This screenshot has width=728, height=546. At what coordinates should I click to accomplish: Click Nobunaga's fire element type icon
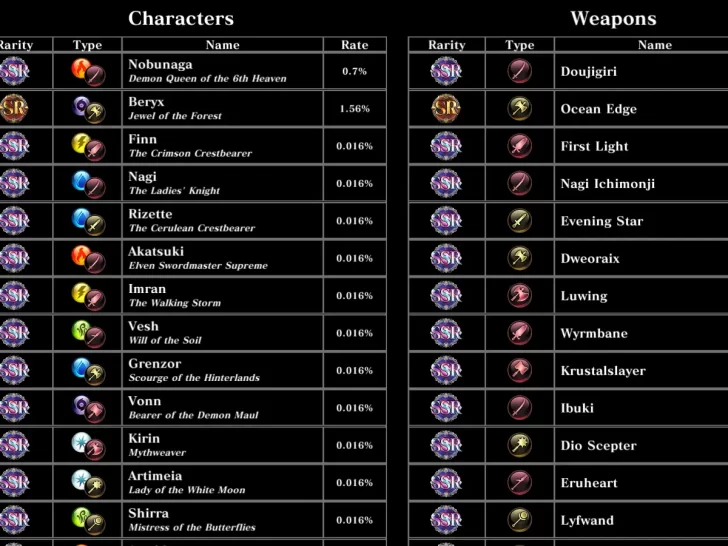(x=81, y=68)
